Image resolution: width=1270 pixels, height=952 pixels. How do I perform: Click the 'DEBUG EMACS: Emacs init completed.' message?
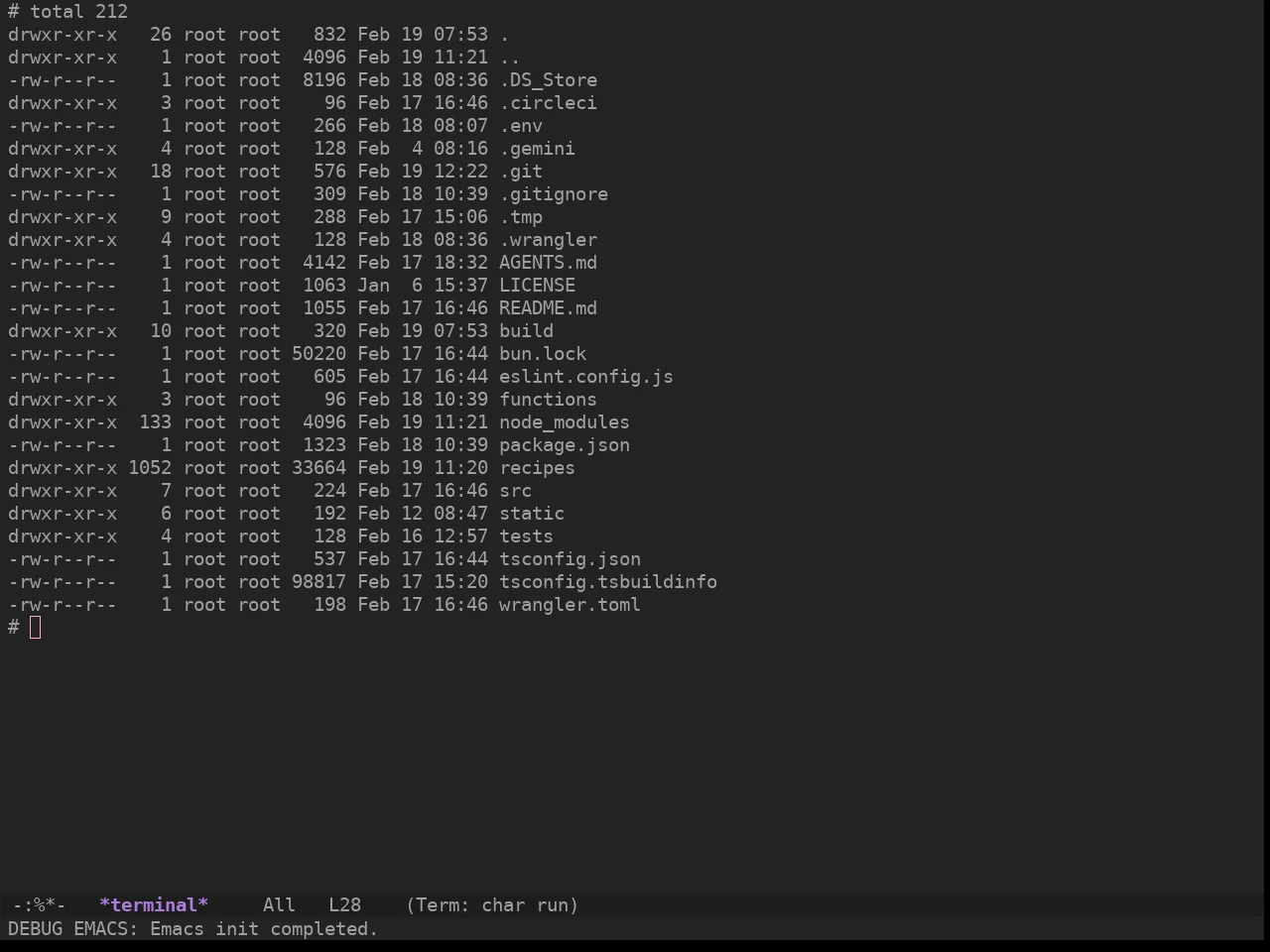[x=192, y=929]
